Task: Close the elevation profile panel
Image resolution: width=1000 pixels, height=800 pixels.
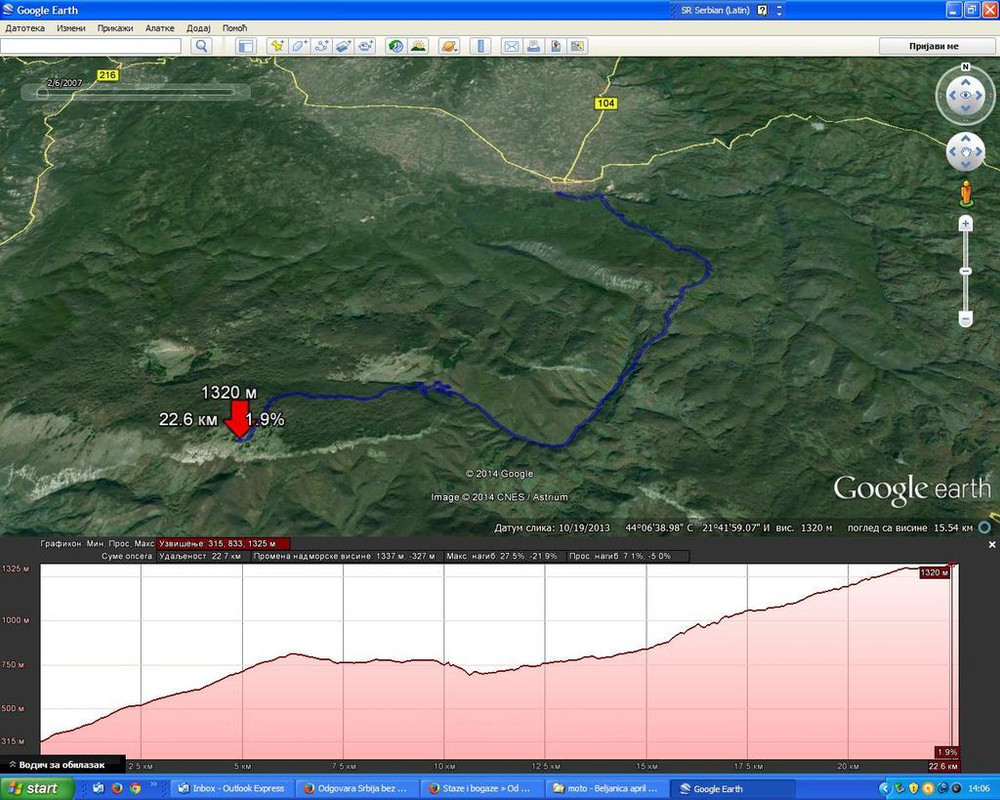Action: tap(992, 545)
